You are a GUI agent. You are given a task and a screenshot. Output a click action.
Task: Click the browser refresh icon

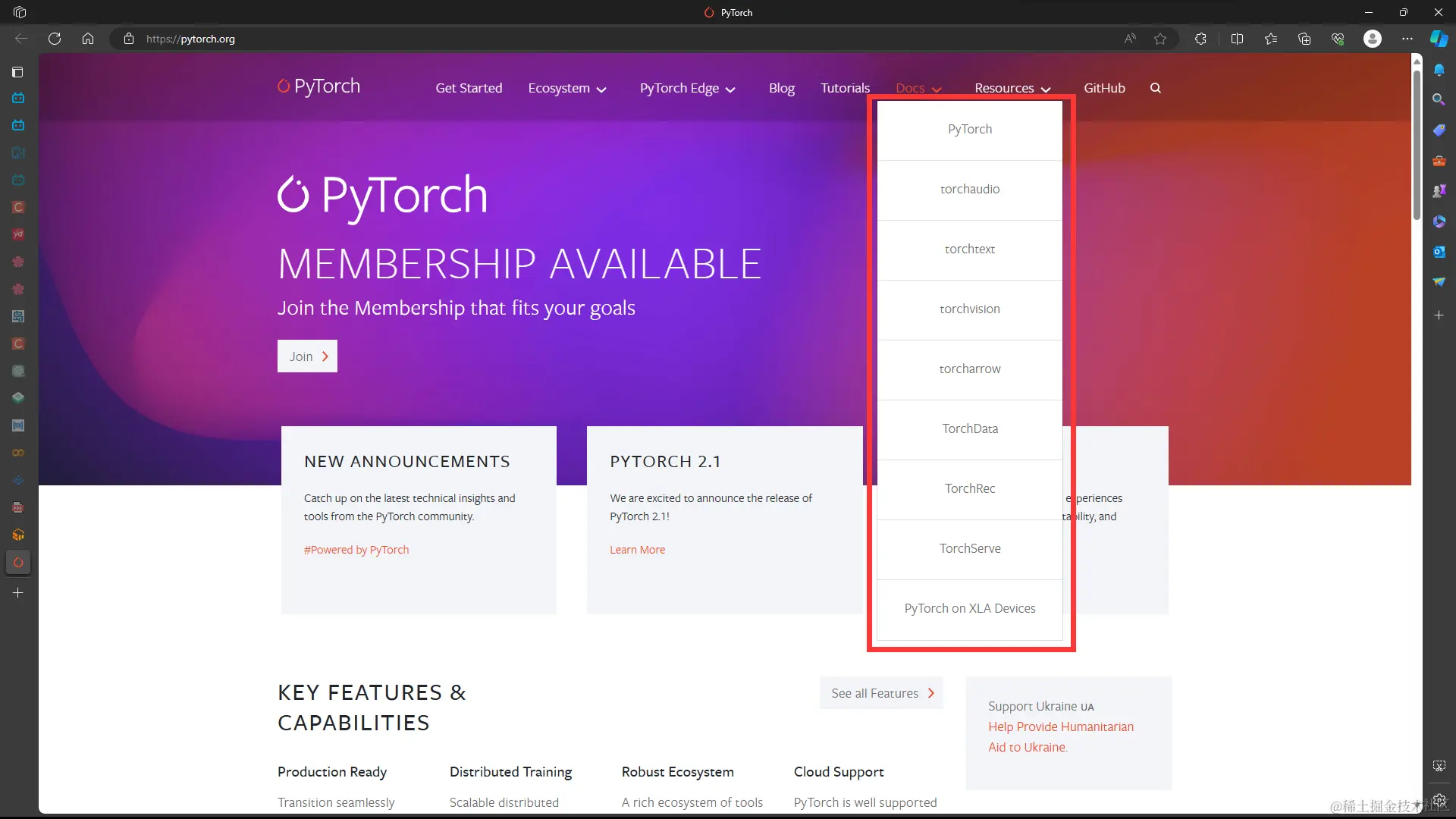(x=55, y=39)
